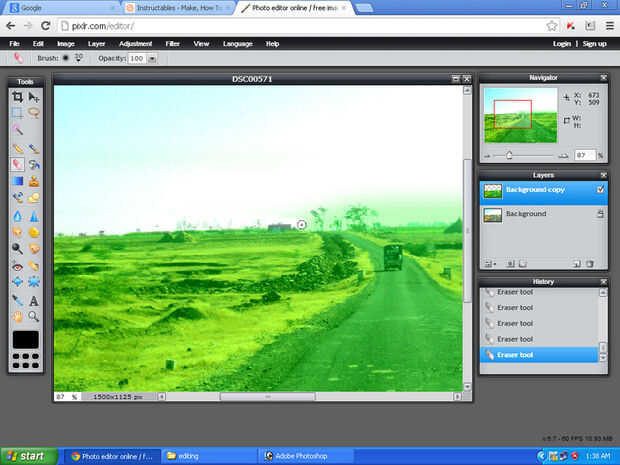Open the View menu

coord(201,44)
